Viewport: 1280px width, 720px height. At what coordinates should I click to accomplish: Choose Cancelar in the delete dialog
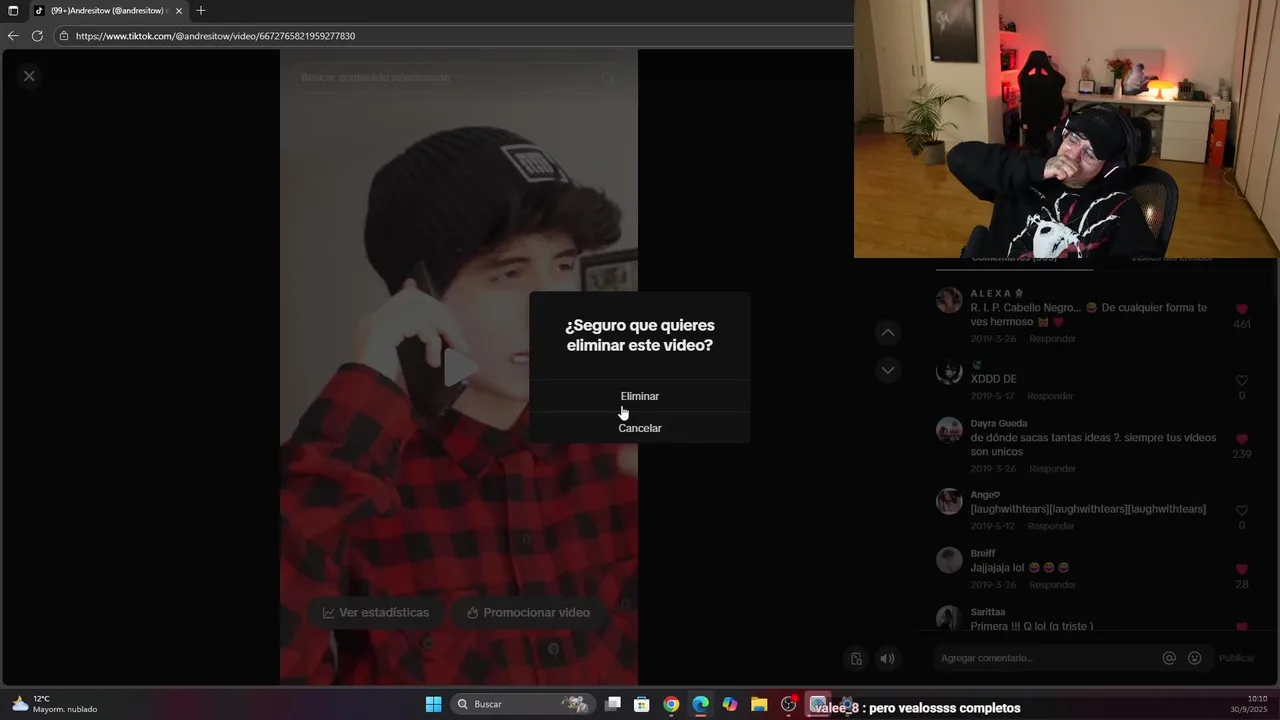(640, 428)
